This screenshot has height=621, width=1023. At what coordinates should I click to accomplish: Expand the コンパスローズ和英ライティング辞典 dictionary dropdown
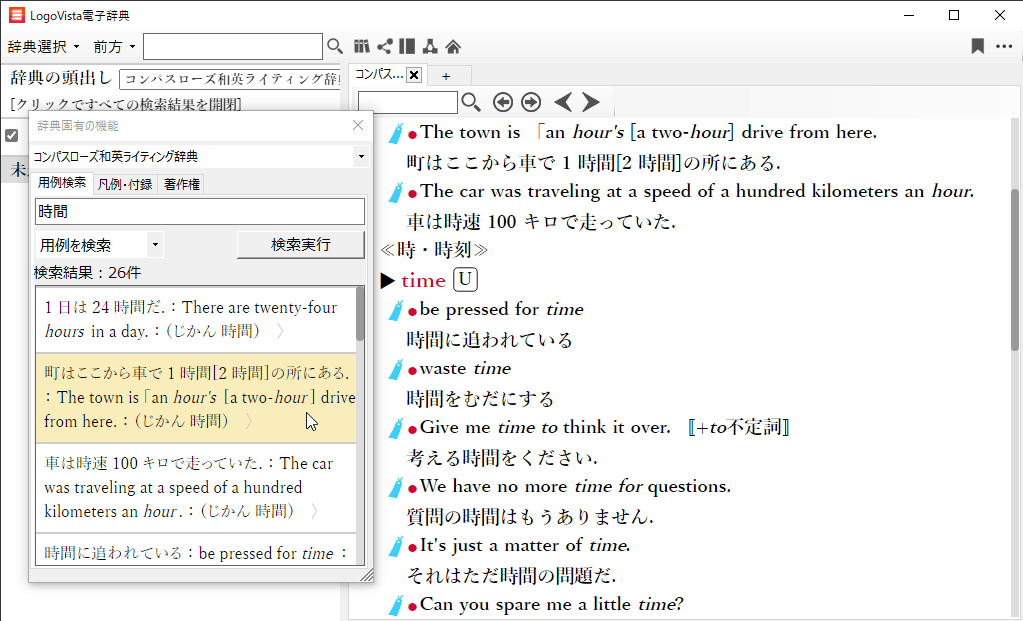click(x=361, y=157)
